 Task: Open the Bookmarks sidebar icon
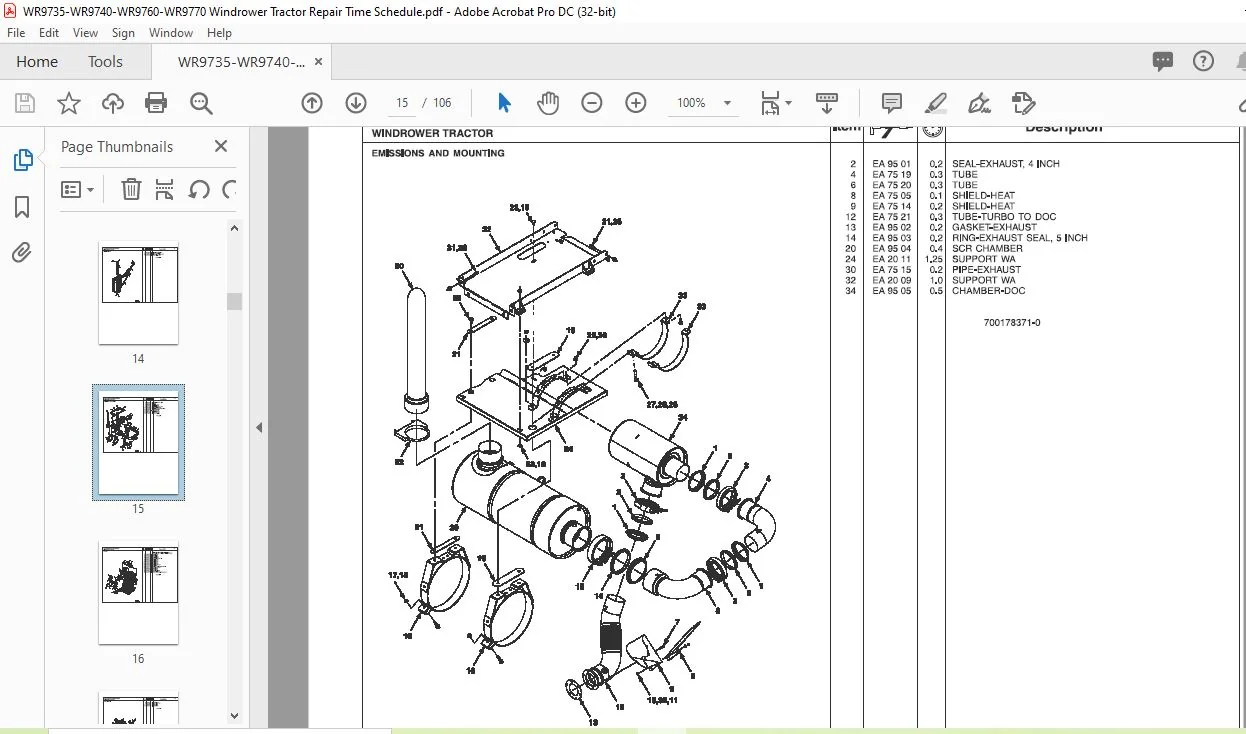click(x=22, y=207)
